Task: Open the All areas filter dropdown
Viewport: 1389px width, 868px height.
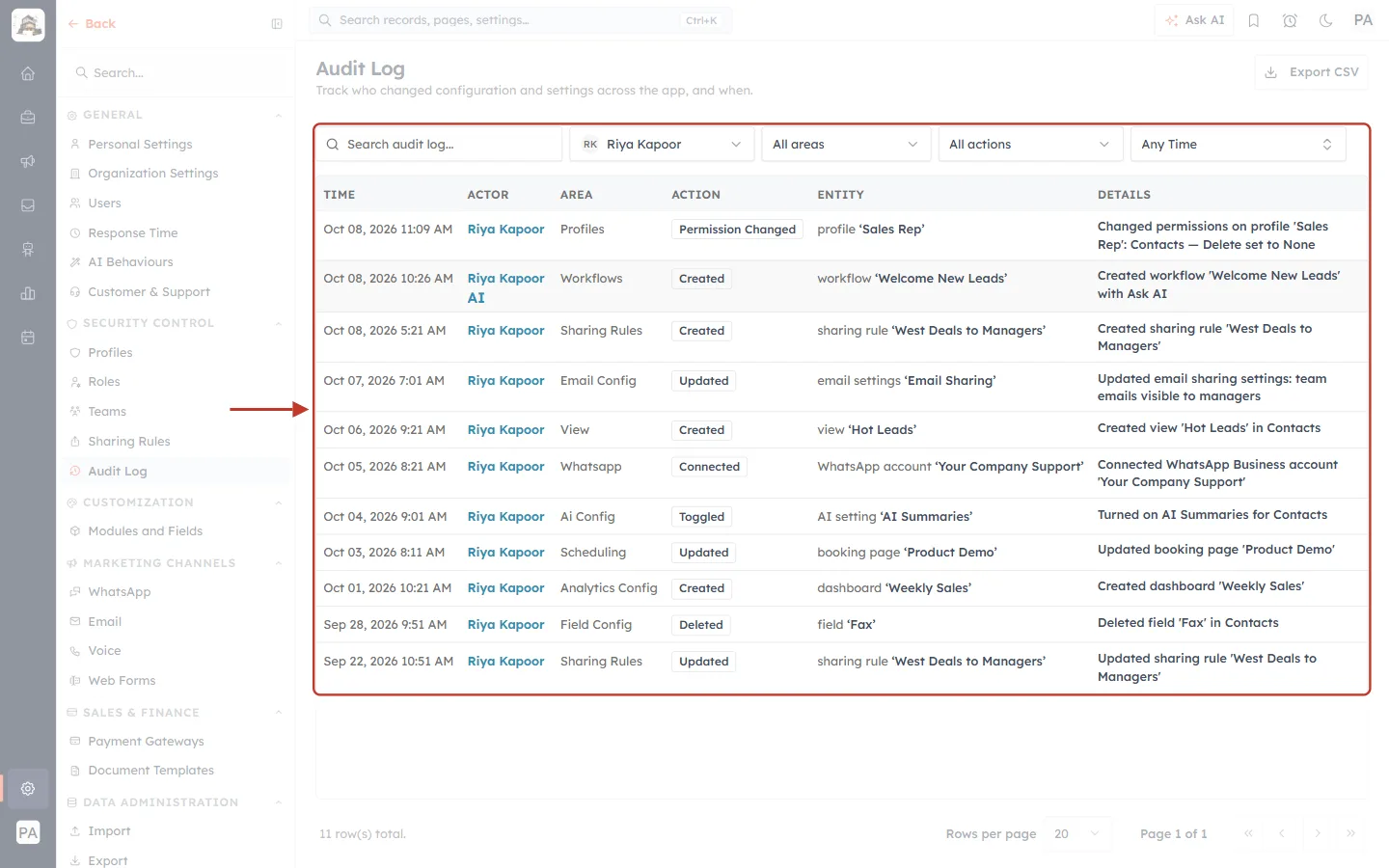Action: click(x=845, y=145)
